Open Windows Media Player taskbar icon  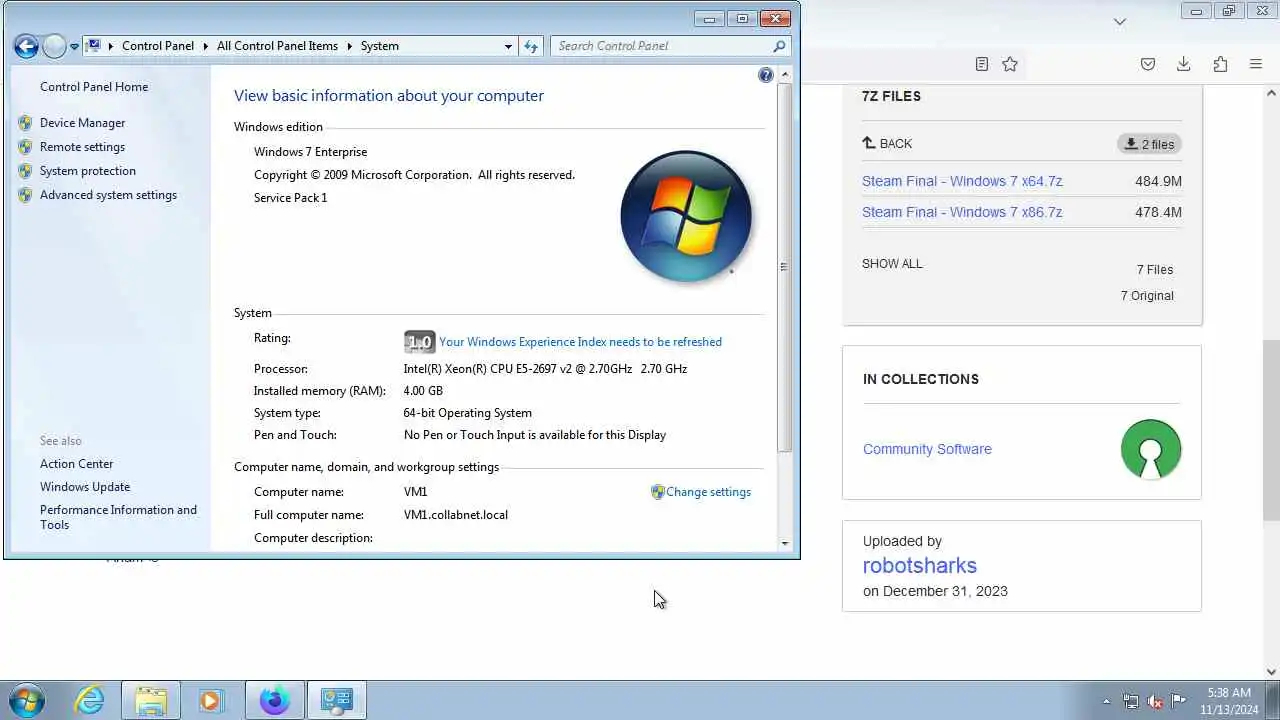[x=211, y=700]
